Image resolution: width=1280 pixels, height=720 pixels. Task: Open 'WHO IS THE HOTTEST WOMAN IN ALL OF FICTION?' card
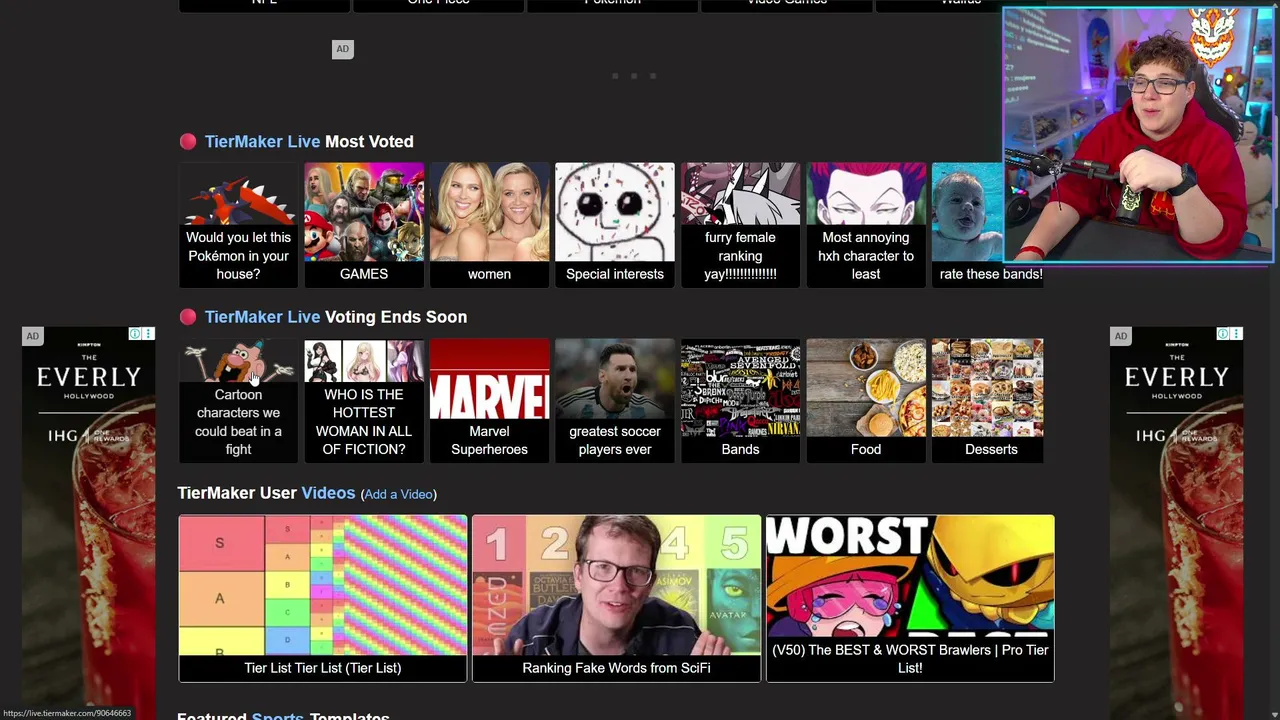364,400
